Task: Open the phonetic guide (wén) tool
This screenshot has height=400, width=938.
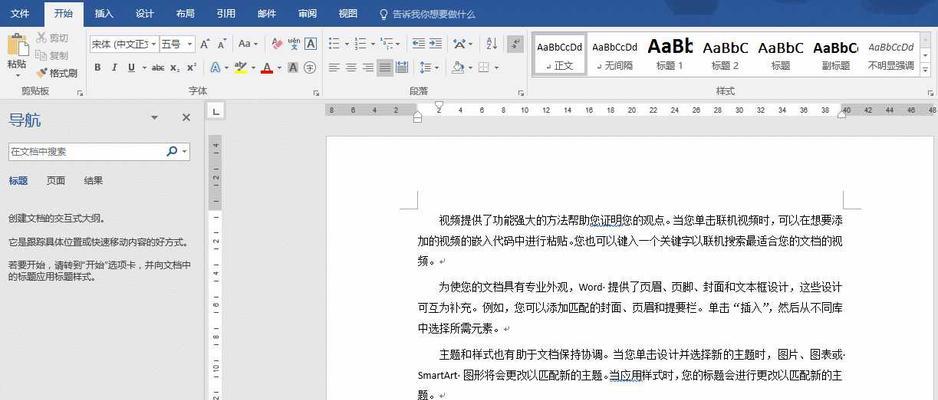Action: 294,44
